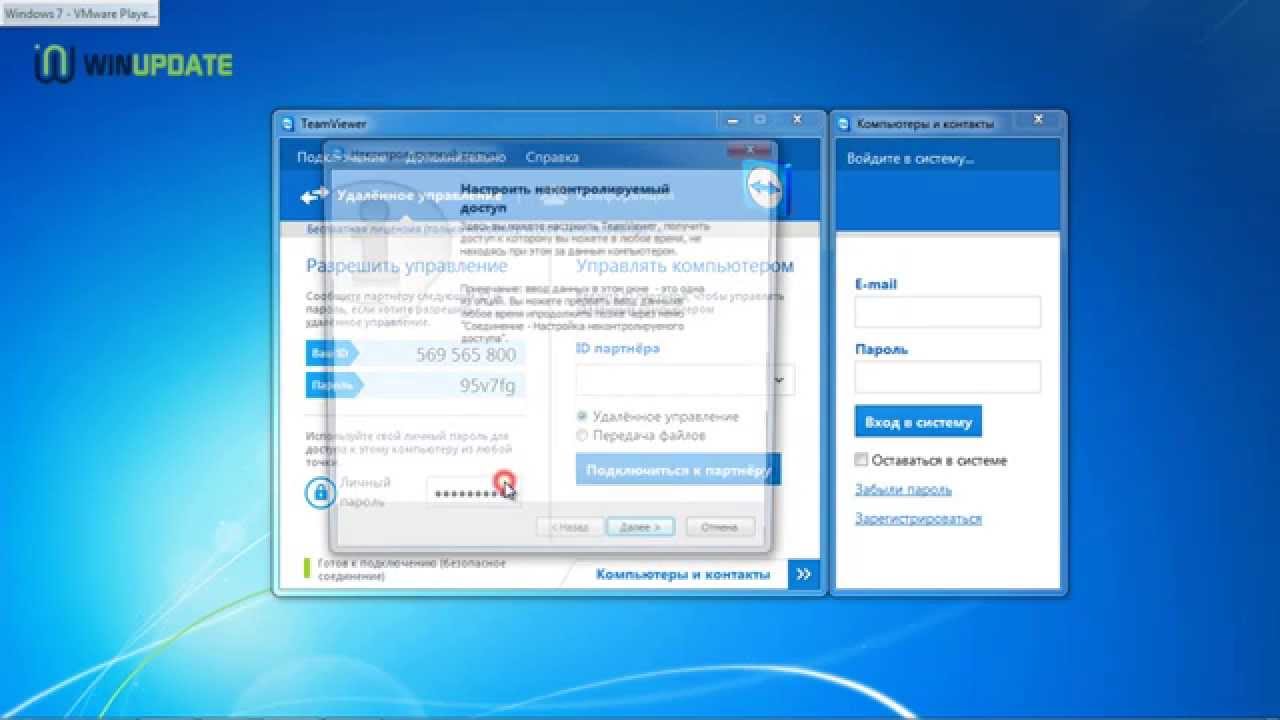The height and width of the screenshot is (720, 1280).
Task: Focus the E-mail input field
Action: pos(948,312)
